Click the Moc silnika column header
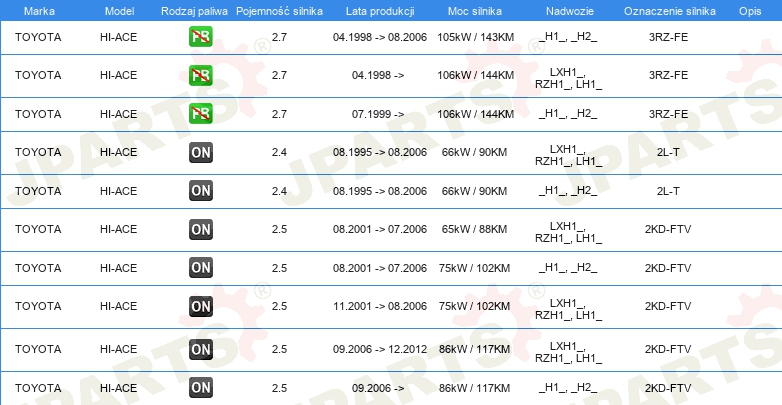Viewport: 782px width, 405px height. click(475, 11)
